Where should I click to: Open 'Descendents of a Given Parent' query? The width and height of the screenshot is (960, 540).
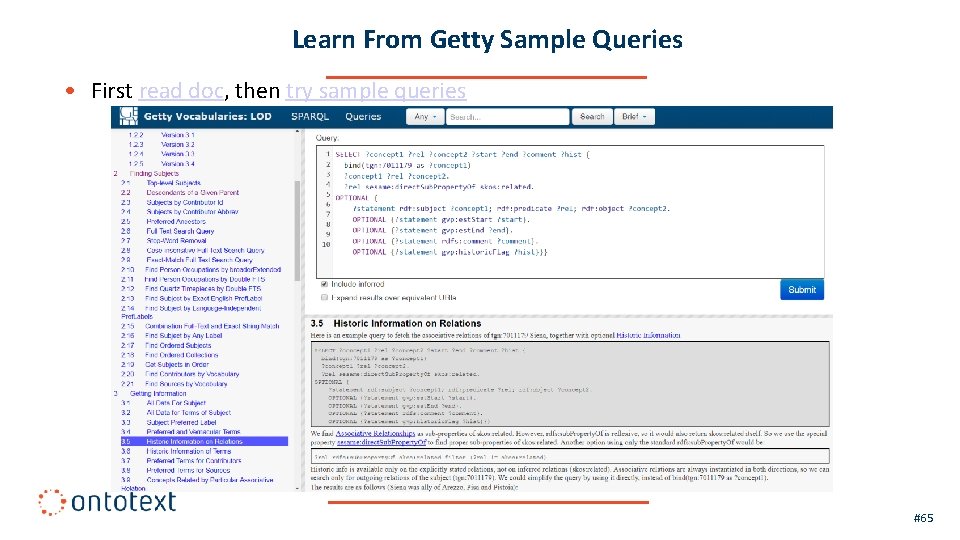click(192, 193)
